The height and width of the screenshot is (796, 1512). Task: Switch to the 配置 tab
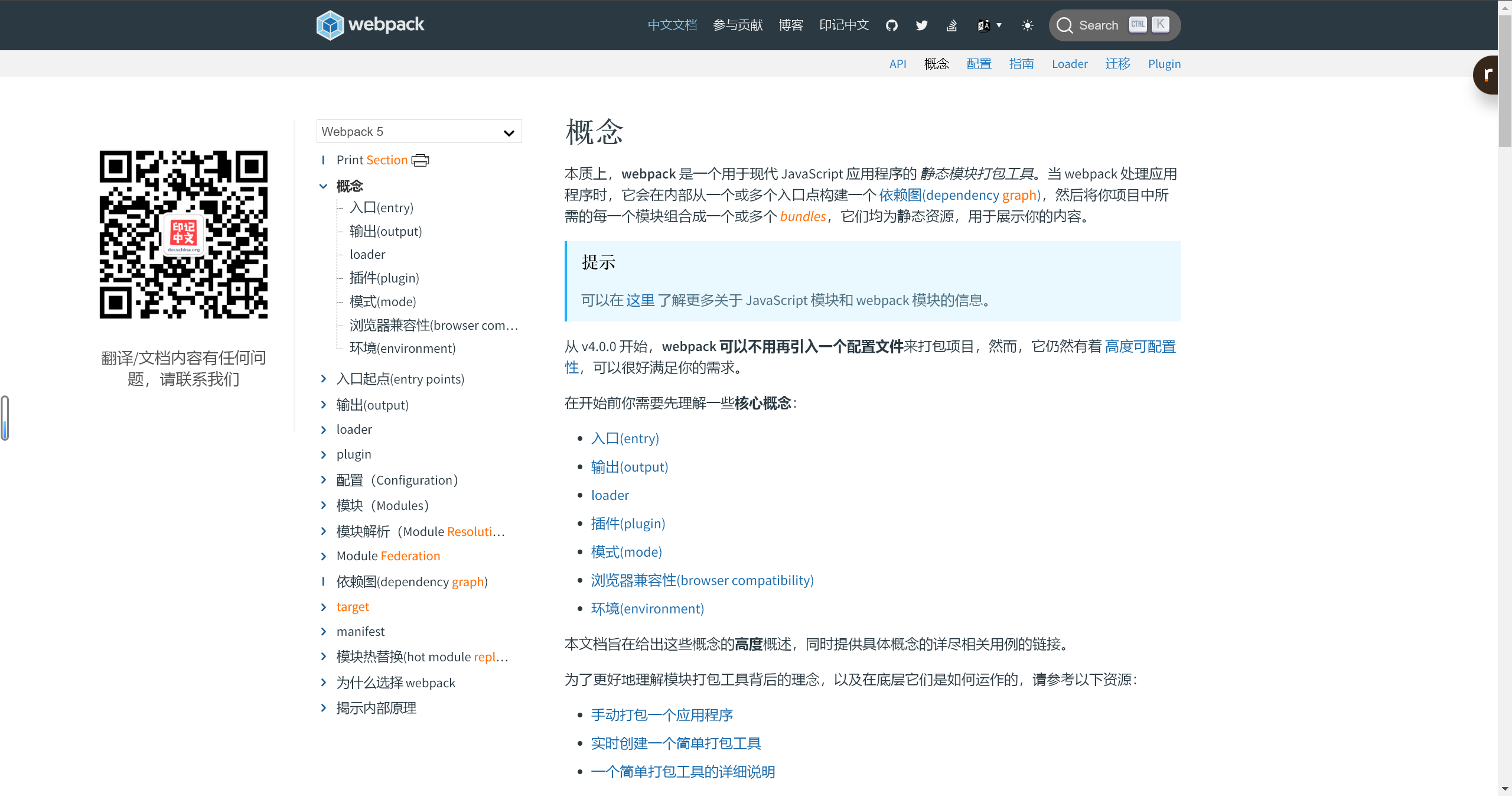[979, 64]
